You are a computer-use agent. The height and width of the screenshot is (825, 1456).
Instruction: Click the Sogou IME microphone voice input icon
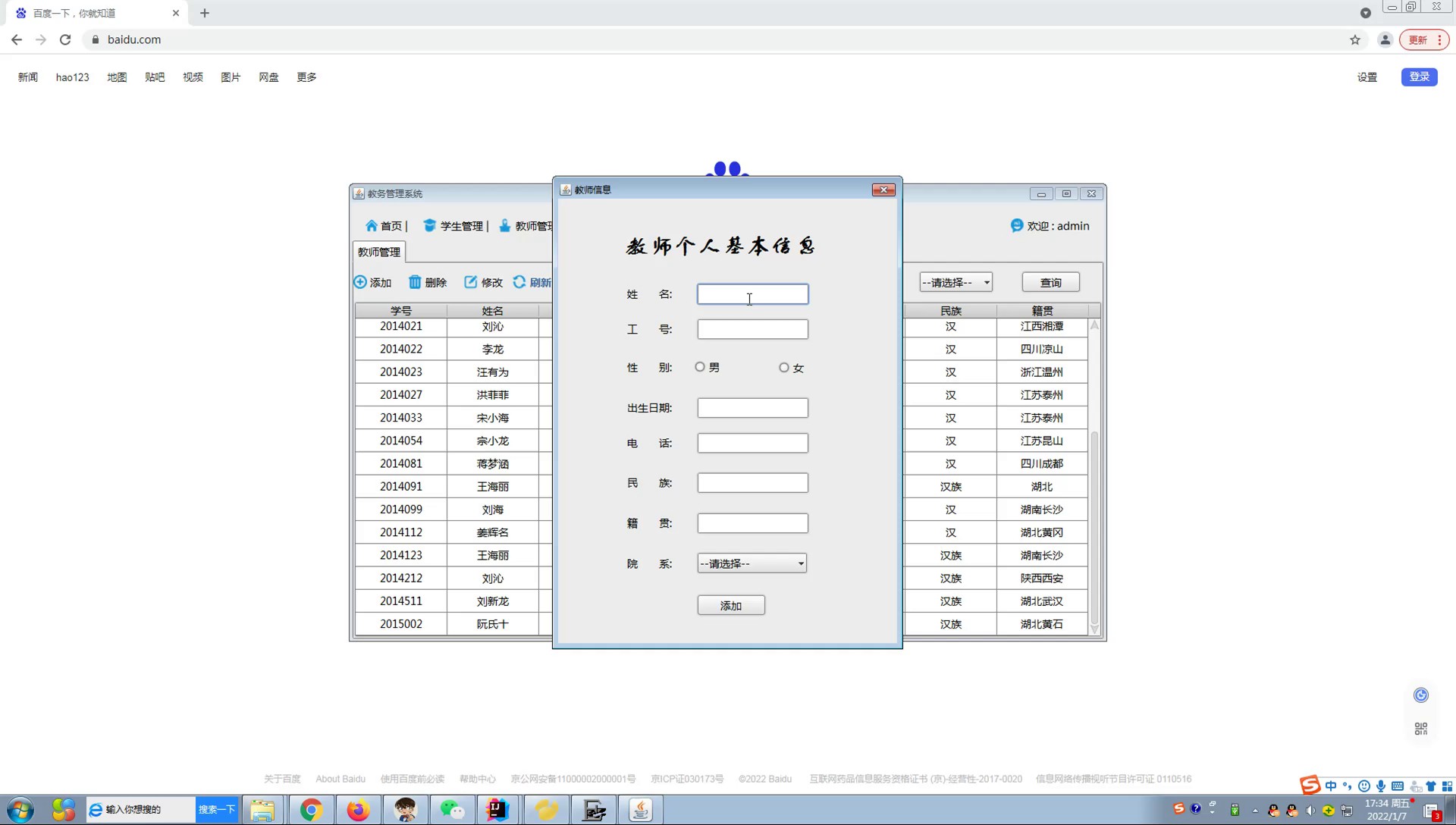[1381, 786]
